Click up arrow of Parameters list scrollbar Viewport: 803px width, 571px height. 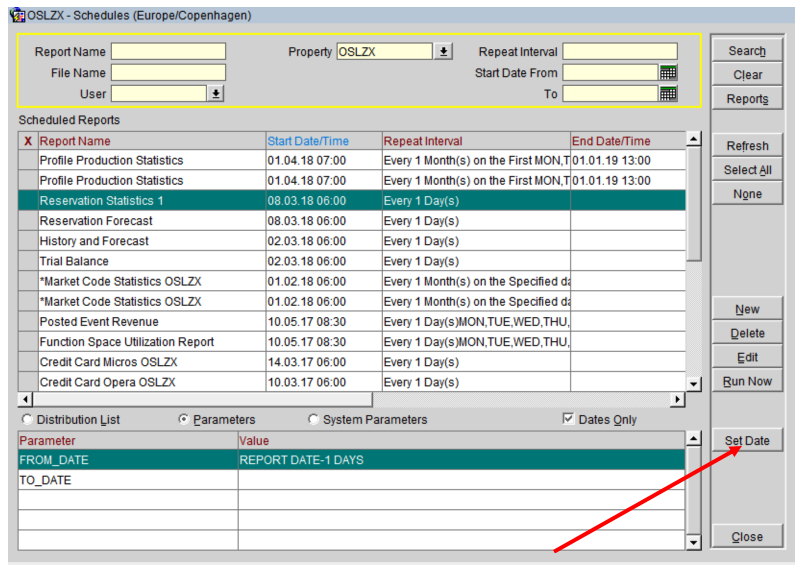(x=693, y=439)
